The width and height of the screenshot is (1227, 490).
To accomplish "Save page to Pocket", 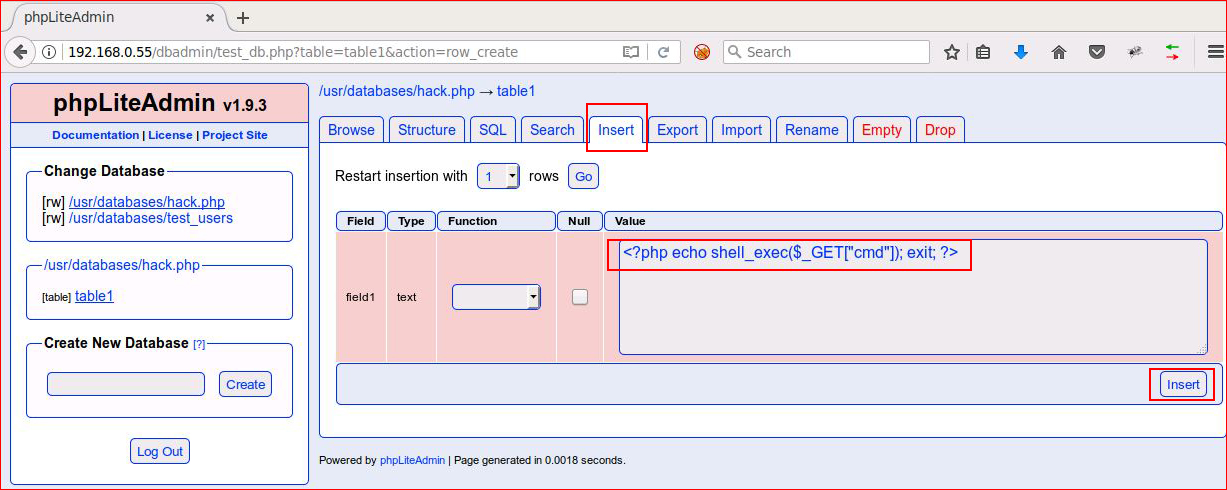I will [1097, 52].
